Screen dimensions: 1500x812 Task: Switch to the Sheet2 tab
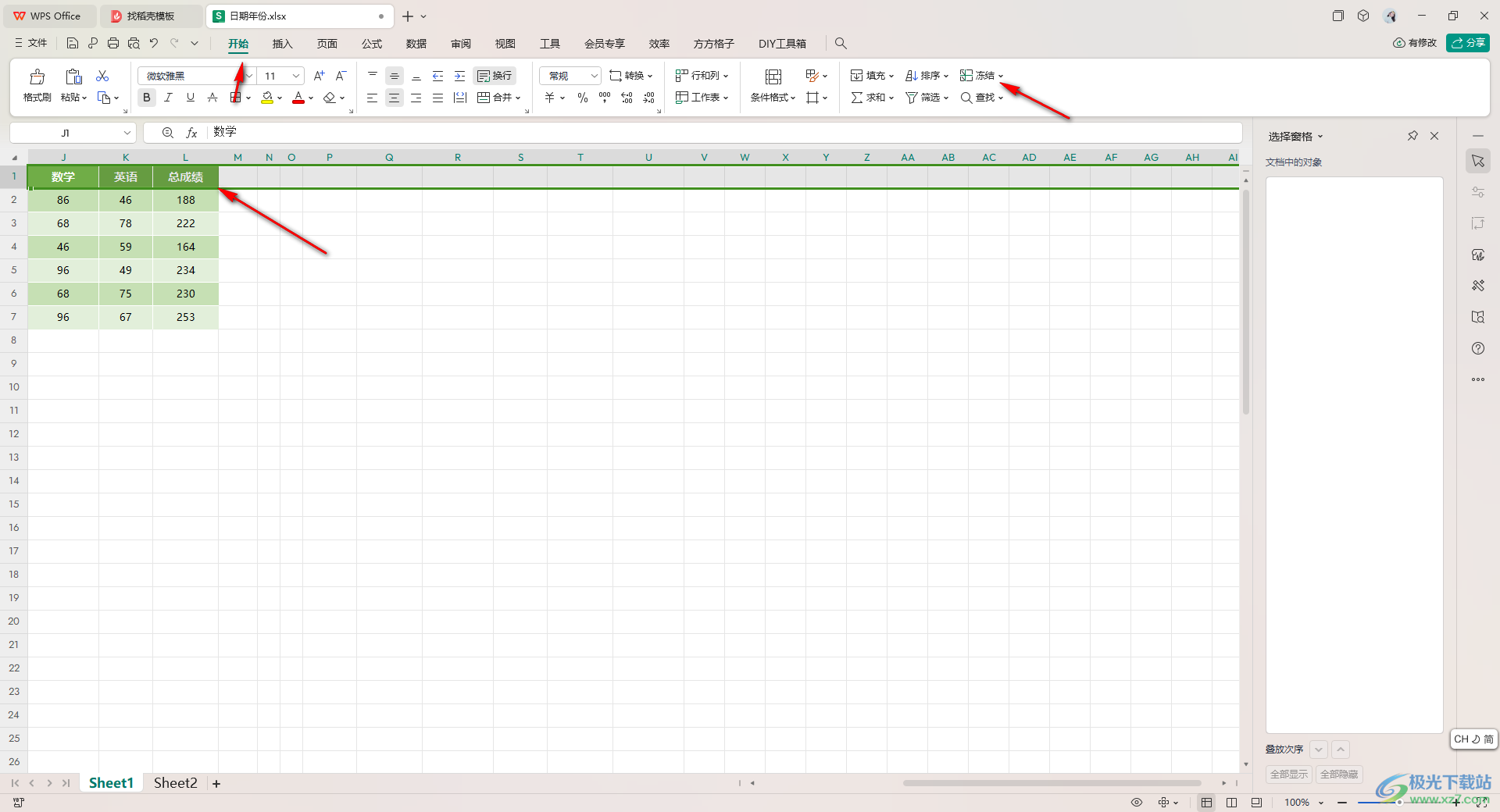176,783
